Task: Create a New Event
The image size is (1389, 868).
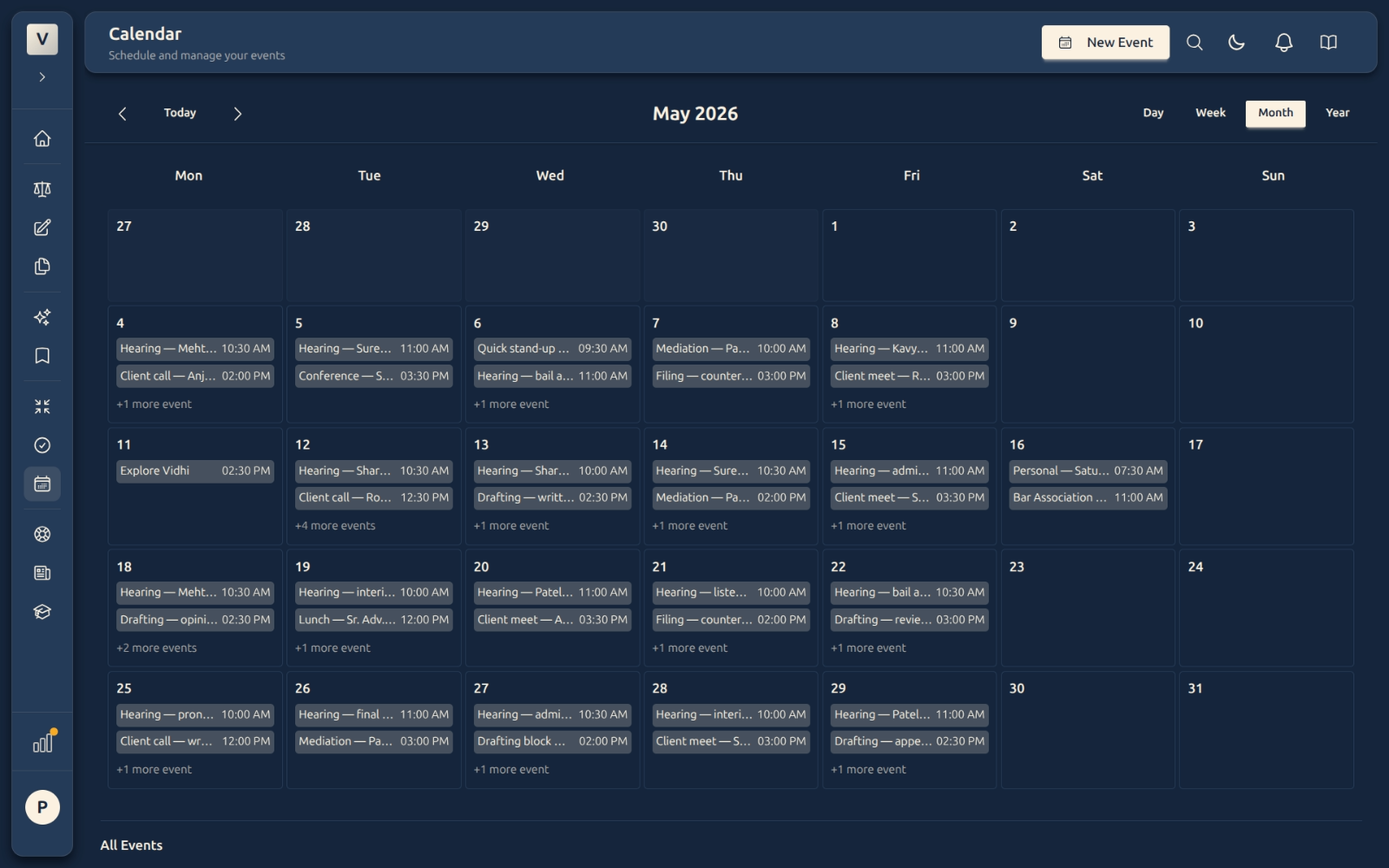Action: click(1105, 43)
